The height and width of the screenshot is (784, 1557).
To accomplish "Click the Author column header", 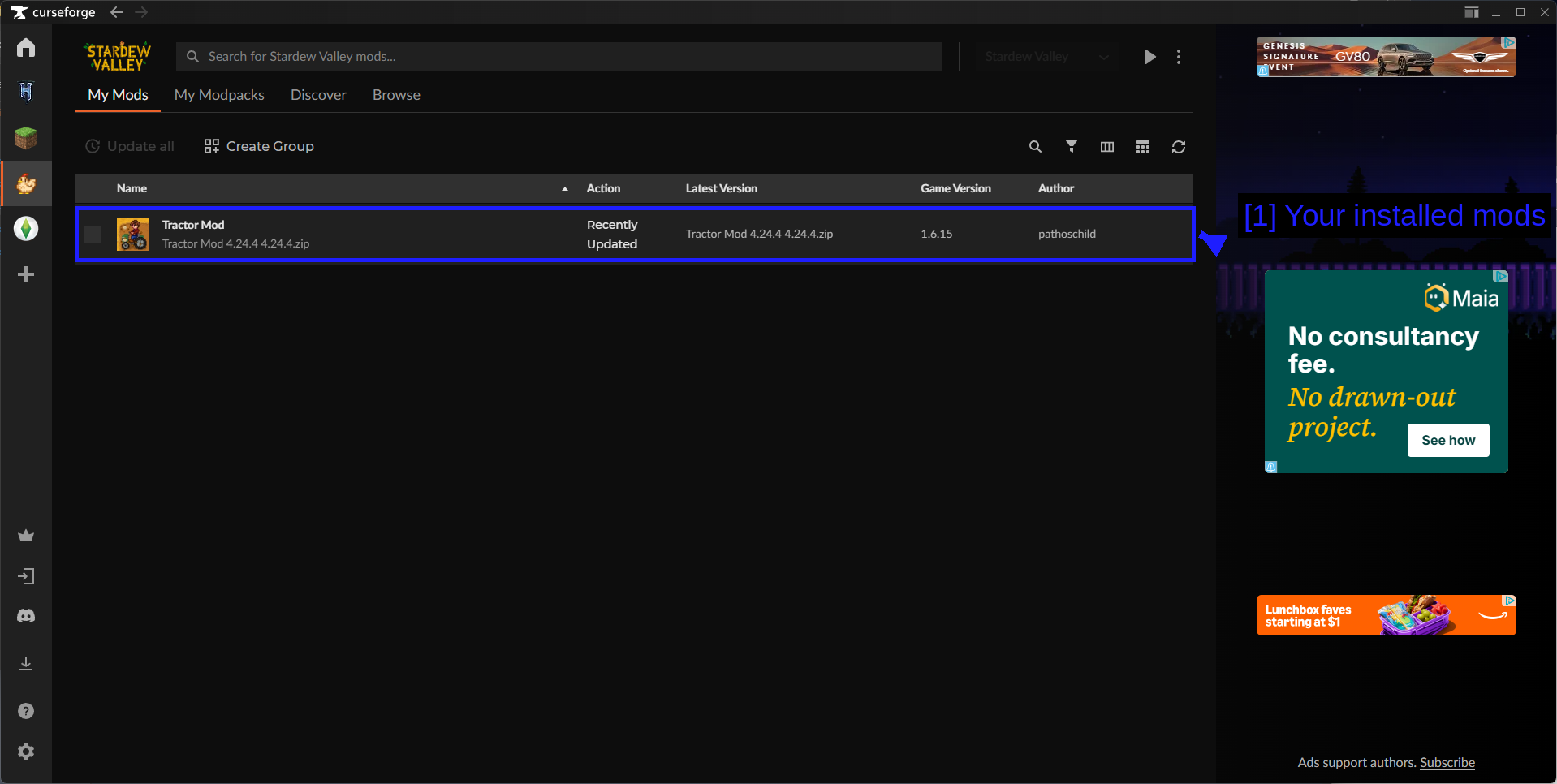I will [1056, 188].
